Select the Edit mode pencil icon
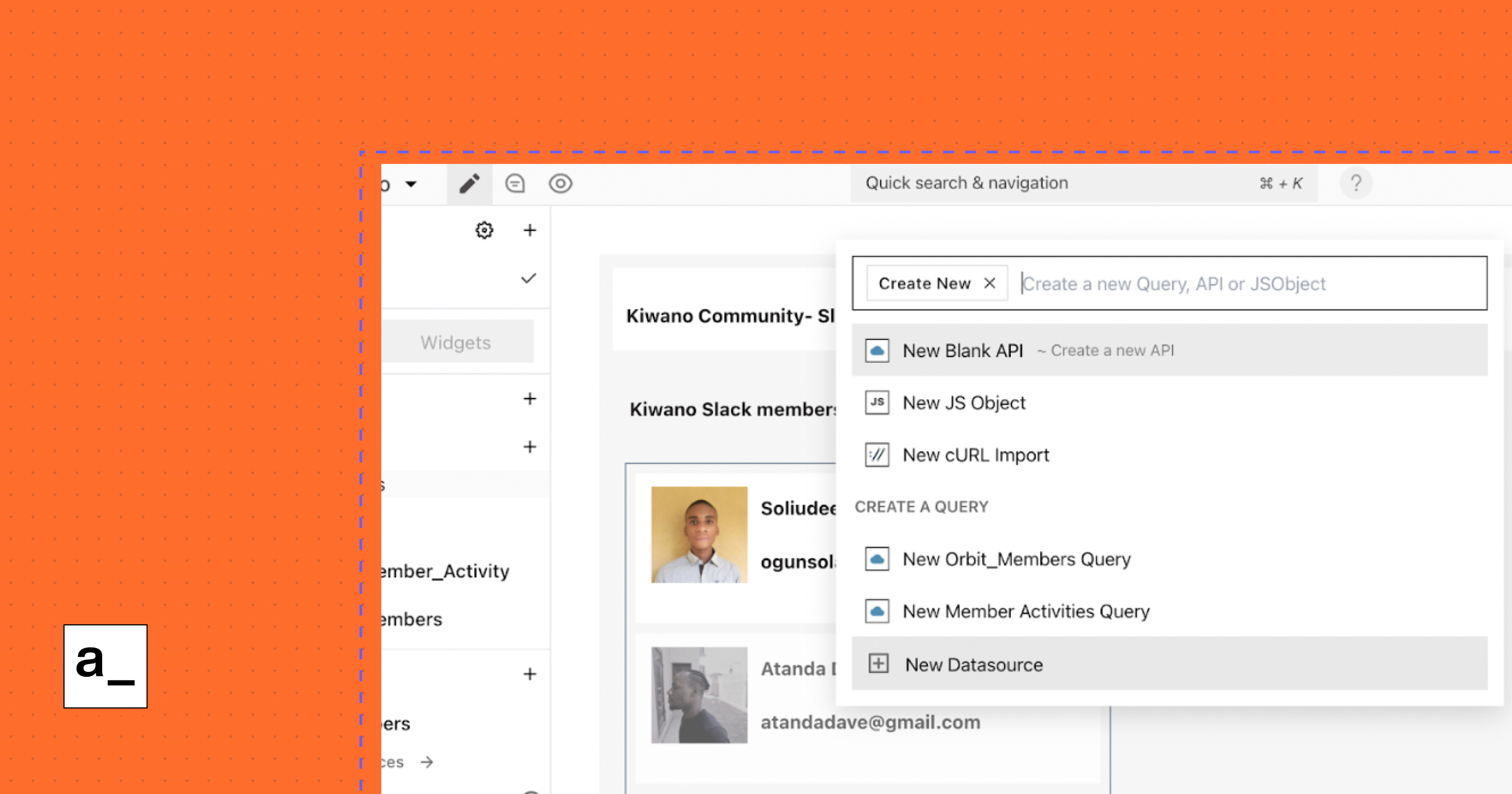Image resolution: width=1512 pixels, height=794 pixels. click(x=469, y=183)
